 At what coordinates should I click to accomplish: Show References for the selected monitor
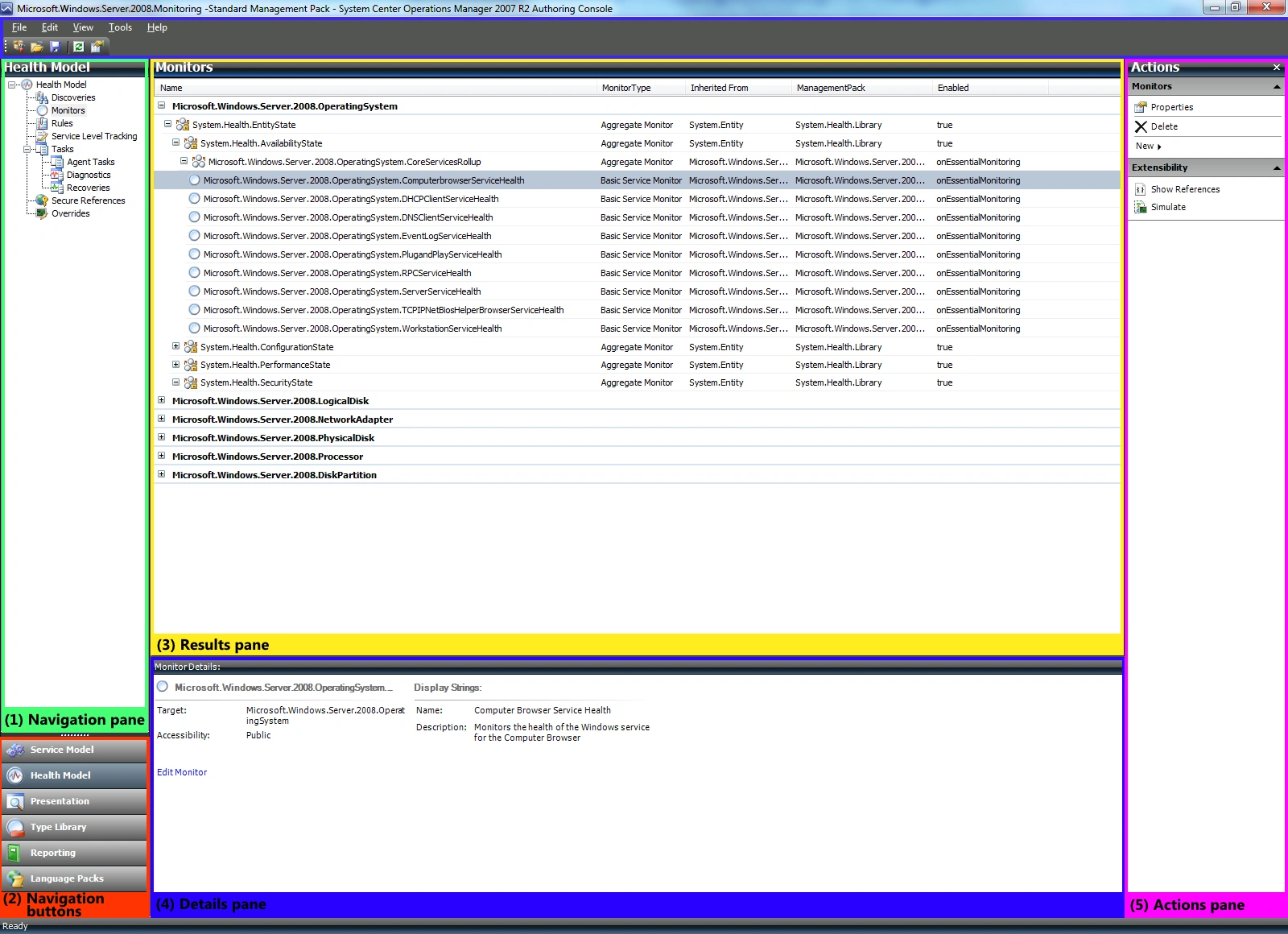(1183, 189)
